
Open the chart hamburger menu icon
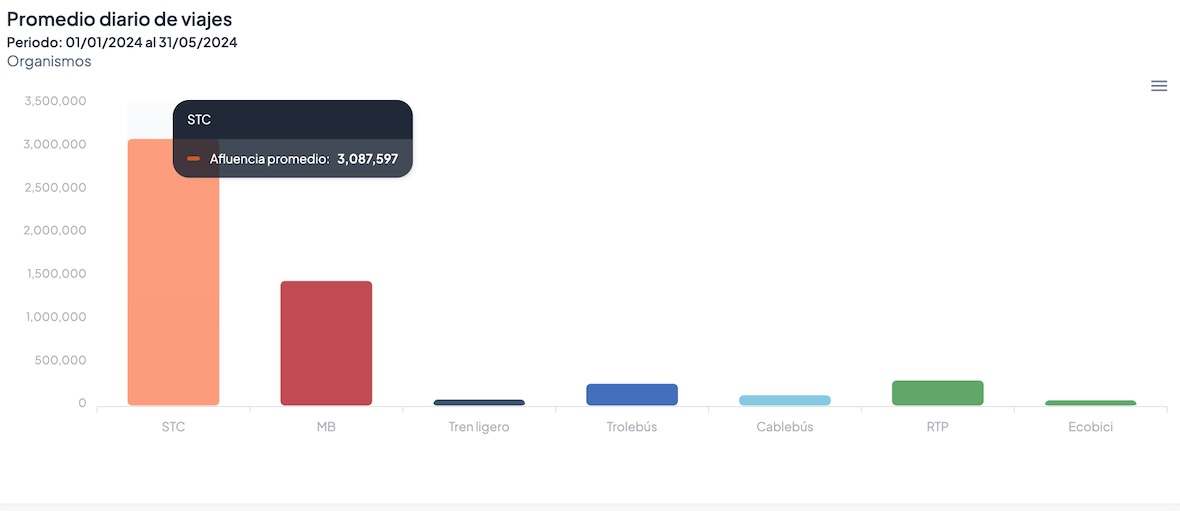1159,86
